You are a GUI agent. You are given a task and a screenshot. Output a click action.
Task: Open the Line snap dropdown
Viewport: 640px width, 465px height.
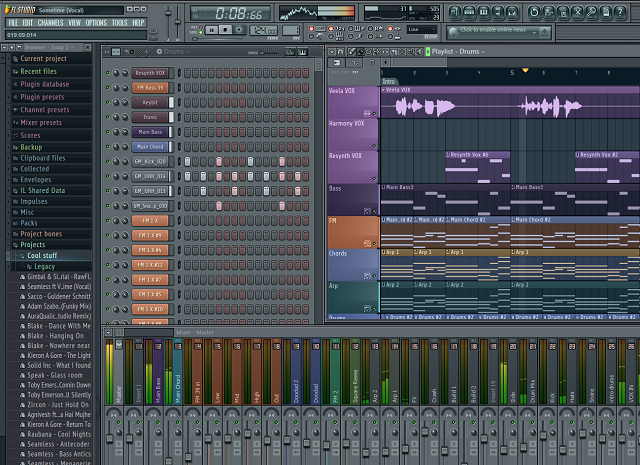[422, 29]
